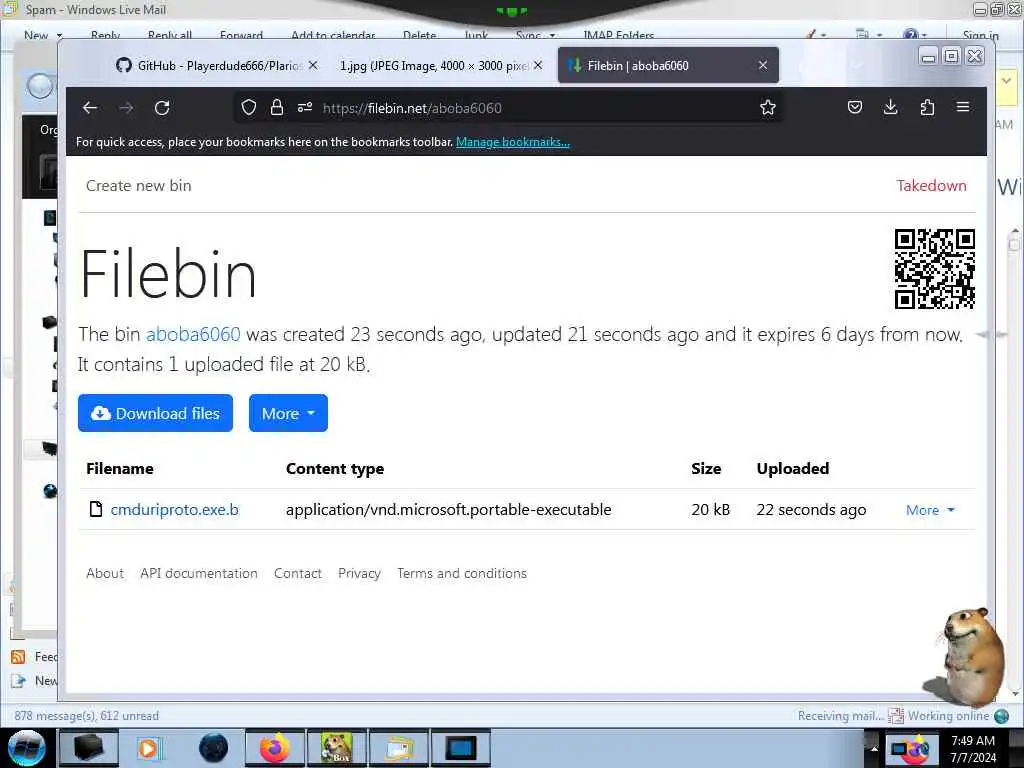Click the Filebin QR code image
Screen dimensions: 1024x768
pyautogui.click(x=935, y=268)
